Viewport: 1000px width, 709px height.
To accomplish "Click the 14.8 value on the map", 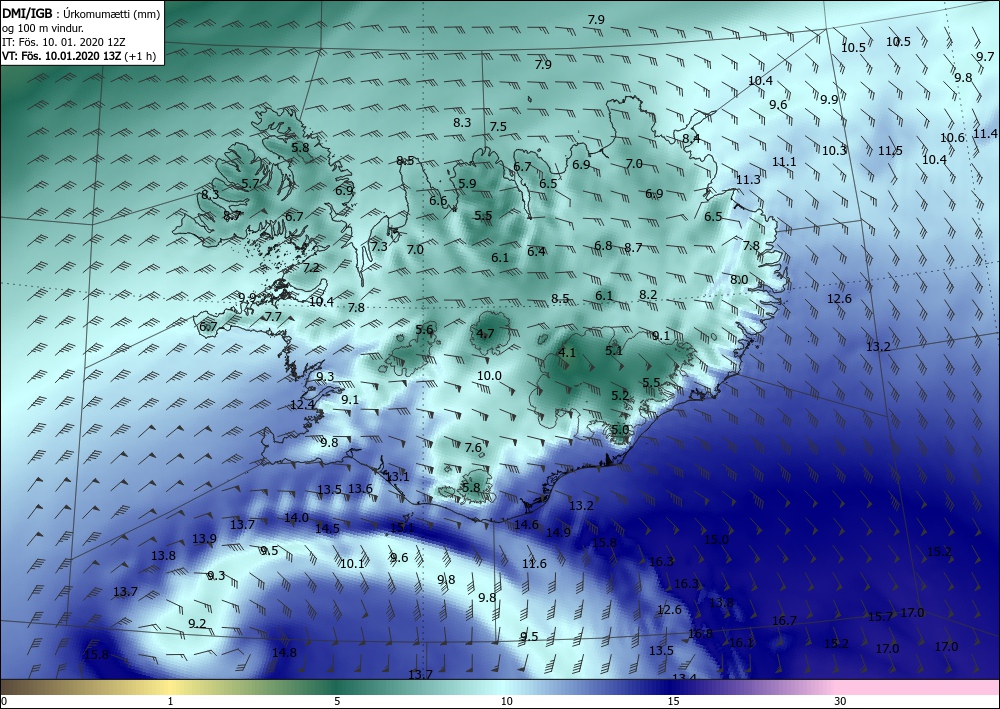I will click(x=284, y=653).
